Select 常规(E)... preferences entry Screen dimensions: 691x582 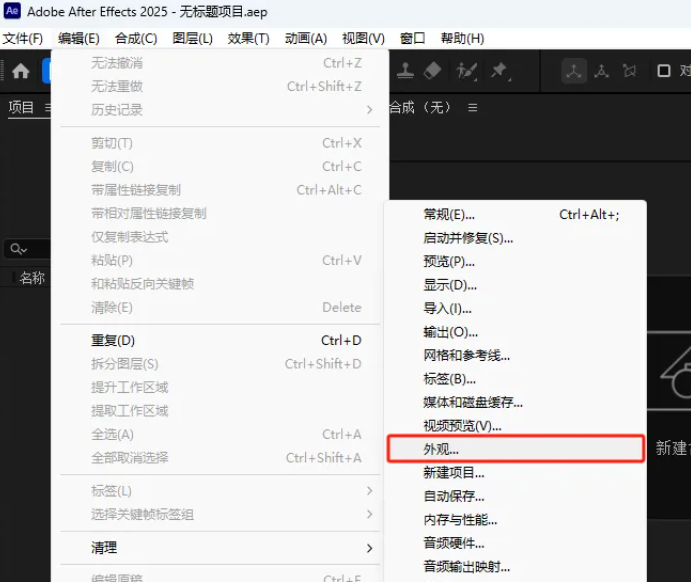[449, 214]
